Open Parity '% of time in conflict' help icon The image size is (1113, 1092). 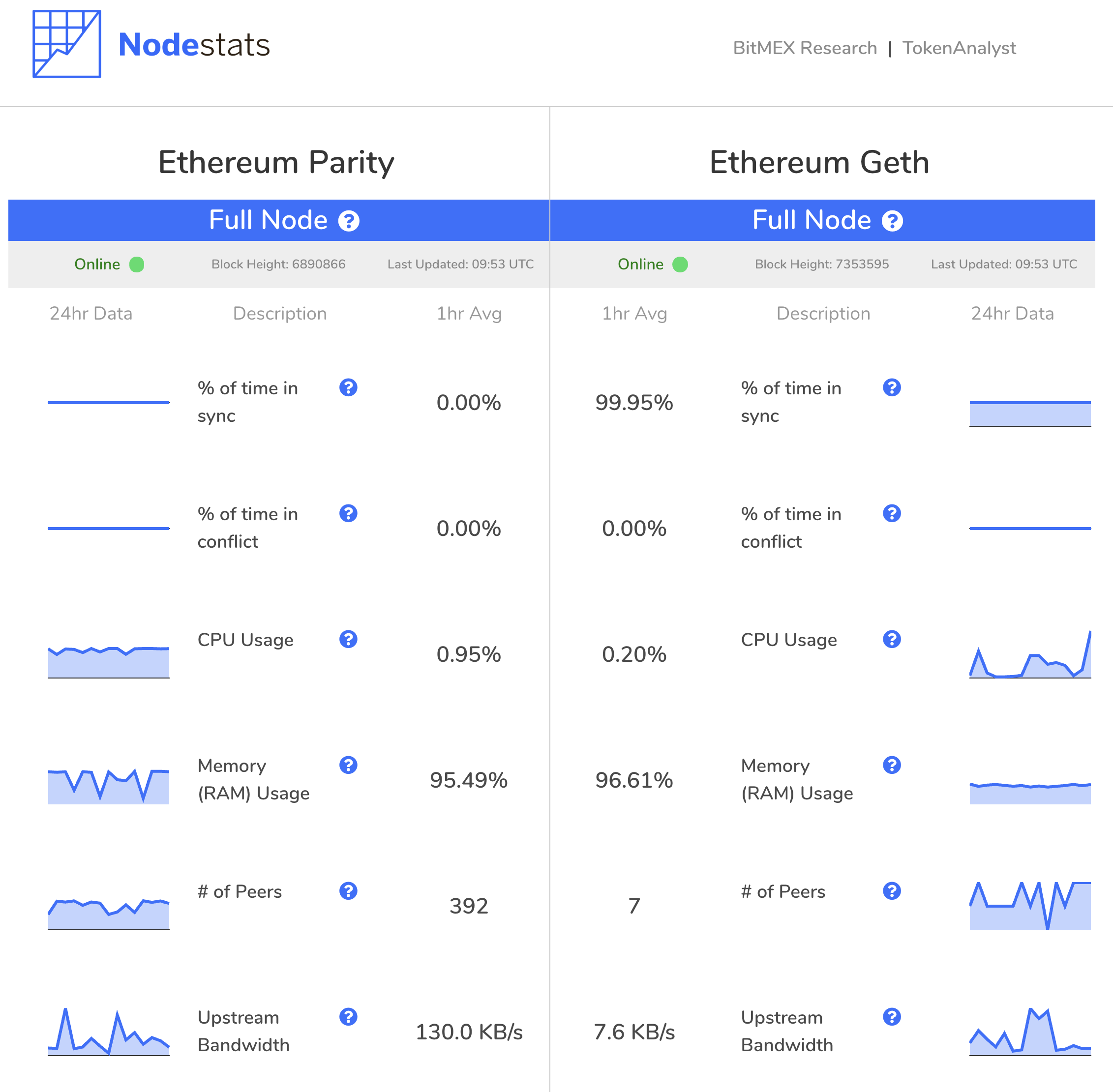[x=348, y=513]
